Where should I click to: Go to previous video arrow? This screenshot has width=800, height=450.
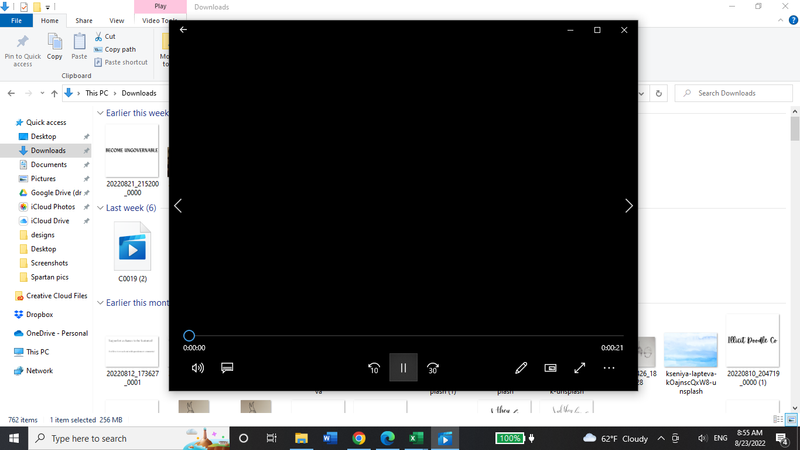178,206
